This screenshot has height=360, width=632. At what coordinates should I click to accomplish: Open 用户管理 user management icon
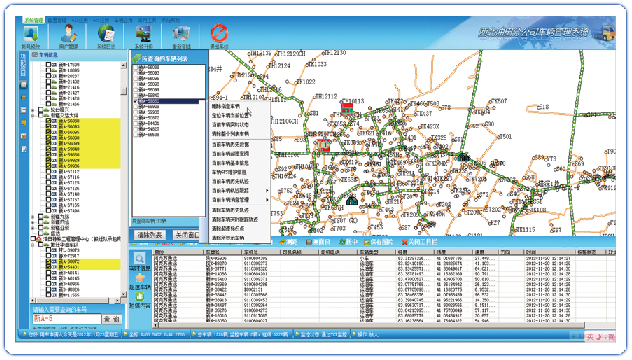coord(68,34)
